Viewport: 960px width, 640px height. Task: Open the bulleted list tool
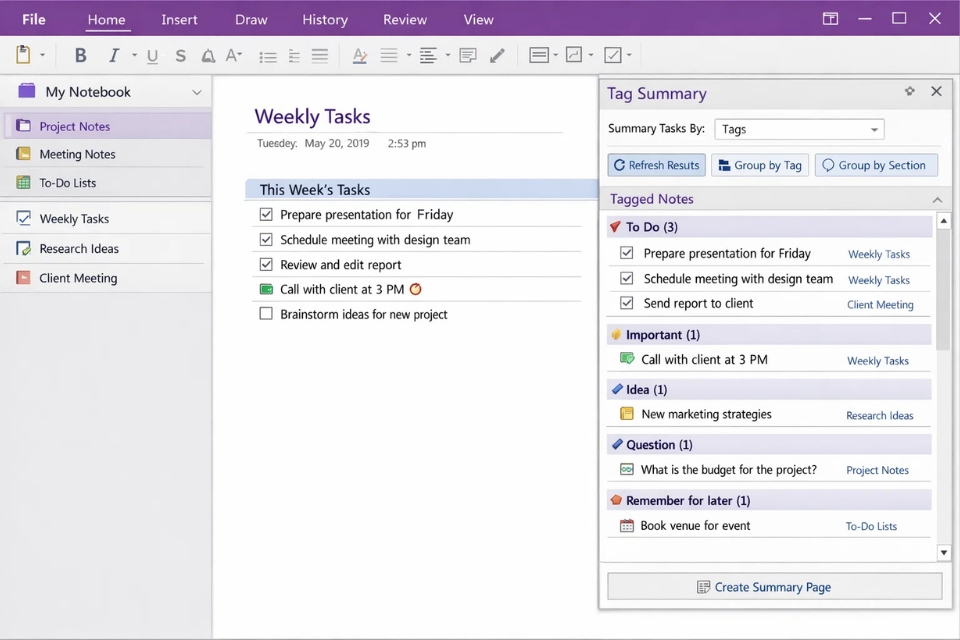tap(267, 55)
